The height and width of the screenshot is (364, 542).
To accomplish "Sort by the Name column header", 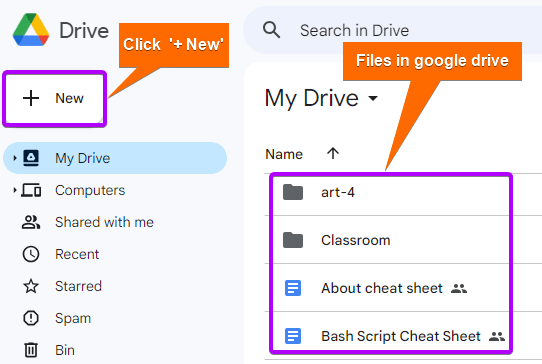I will [284, 154].
